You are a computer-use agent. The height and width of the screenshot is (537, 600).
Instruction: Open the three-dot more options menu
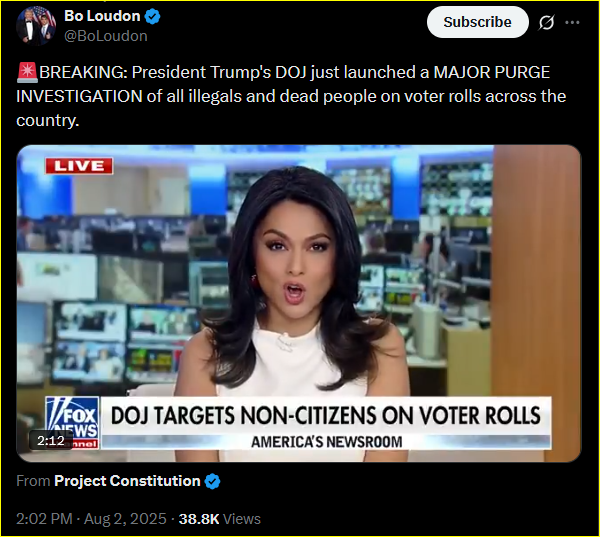(572, 23)
